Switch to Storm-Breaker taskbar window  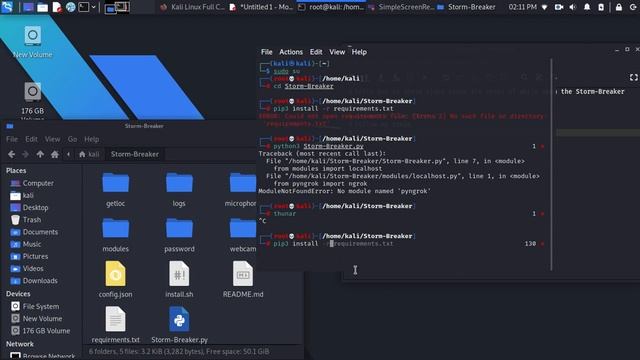pyautogui.click(x=467, y=7)
